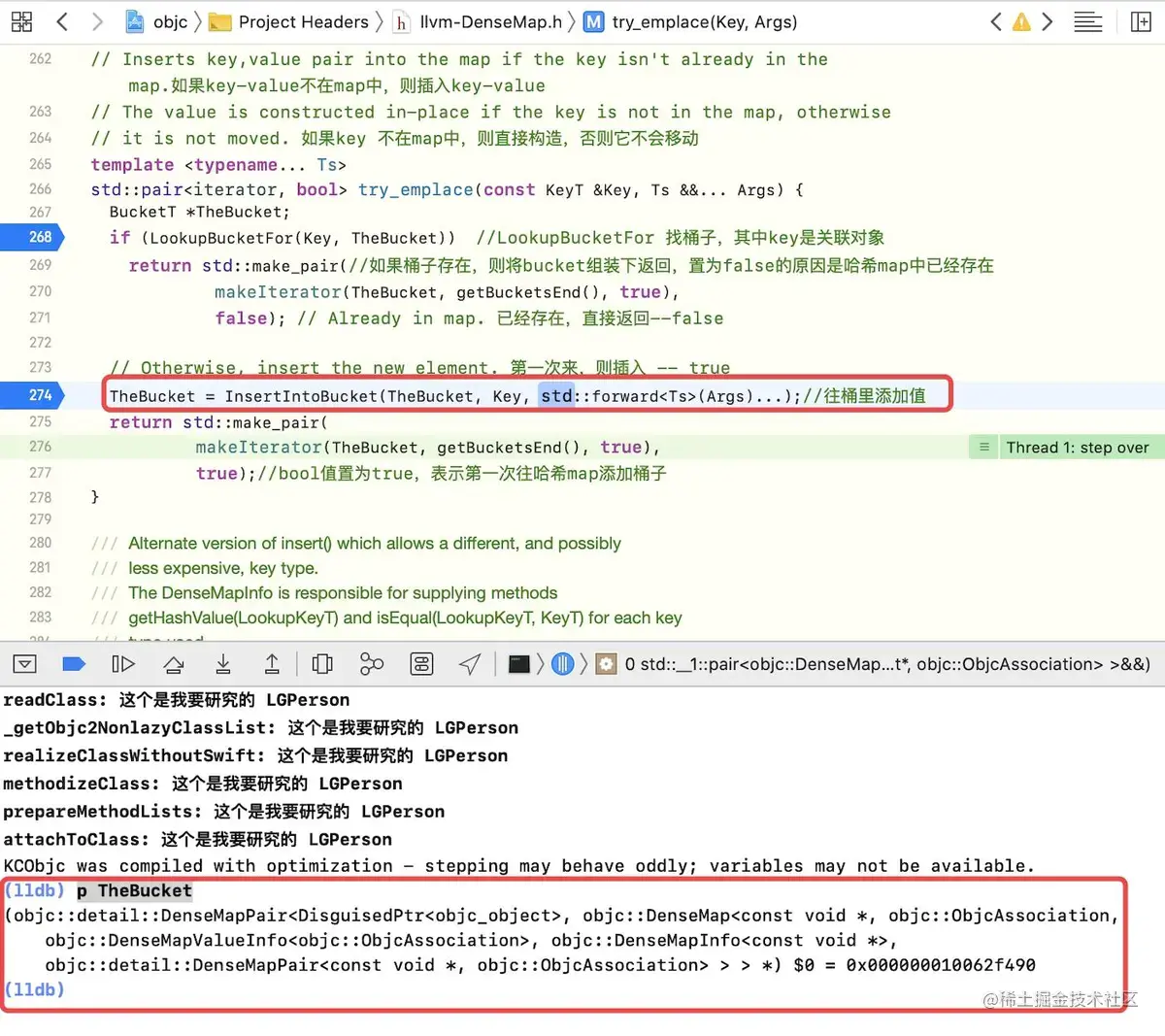This screenshot has width=1165, height=1036.
Task: Click 'try_emplace' in the line 266 declaration
Action: 416,190
